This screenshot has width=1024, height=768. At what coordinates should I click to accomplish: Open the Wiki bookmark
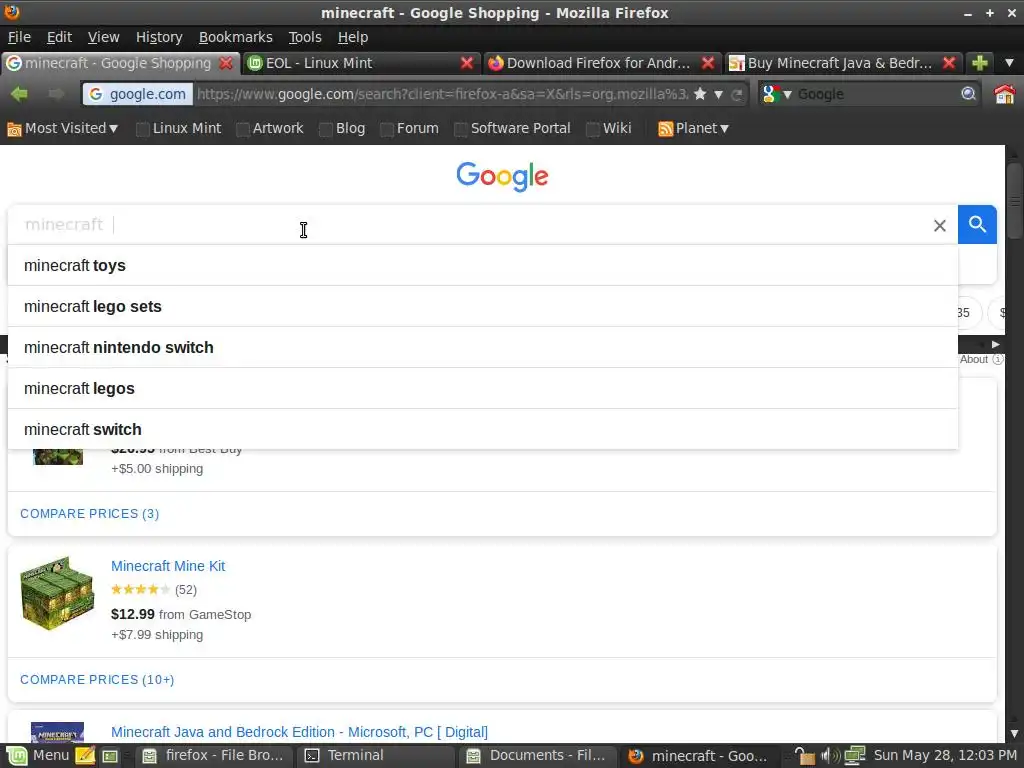point(609,129)
